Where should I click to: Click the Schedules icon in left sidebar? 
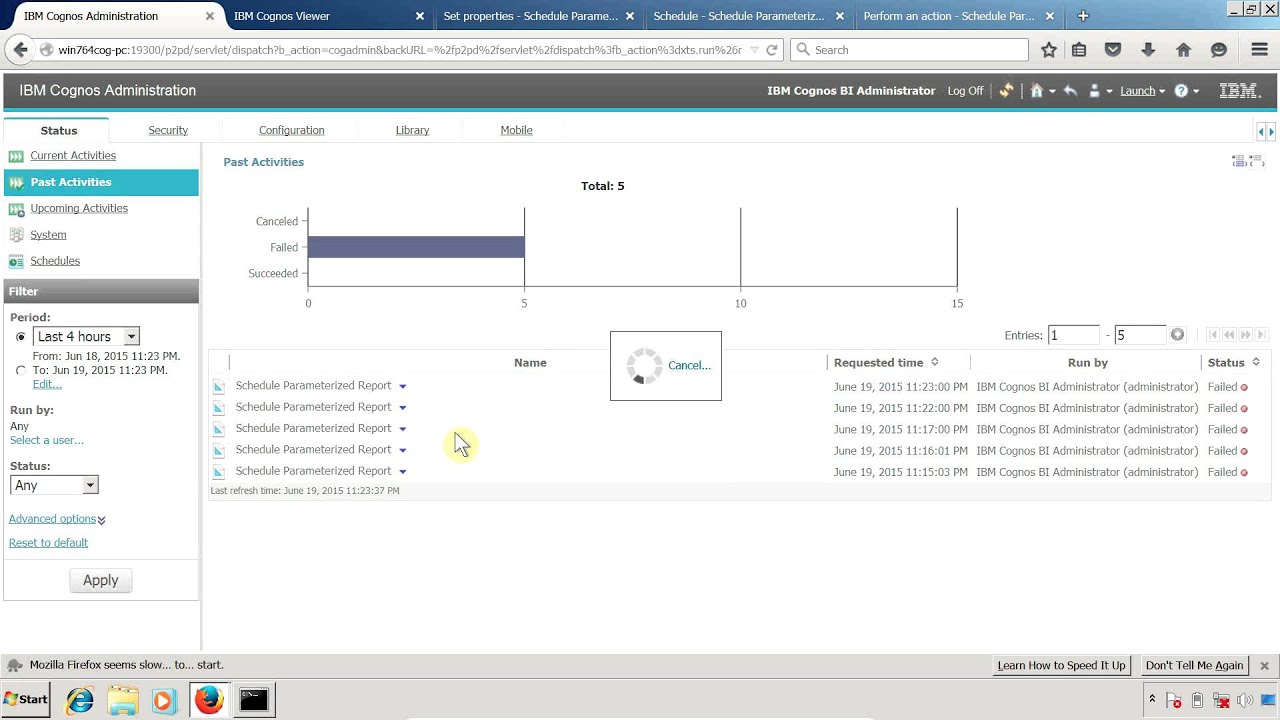click(x=16, y=261)
